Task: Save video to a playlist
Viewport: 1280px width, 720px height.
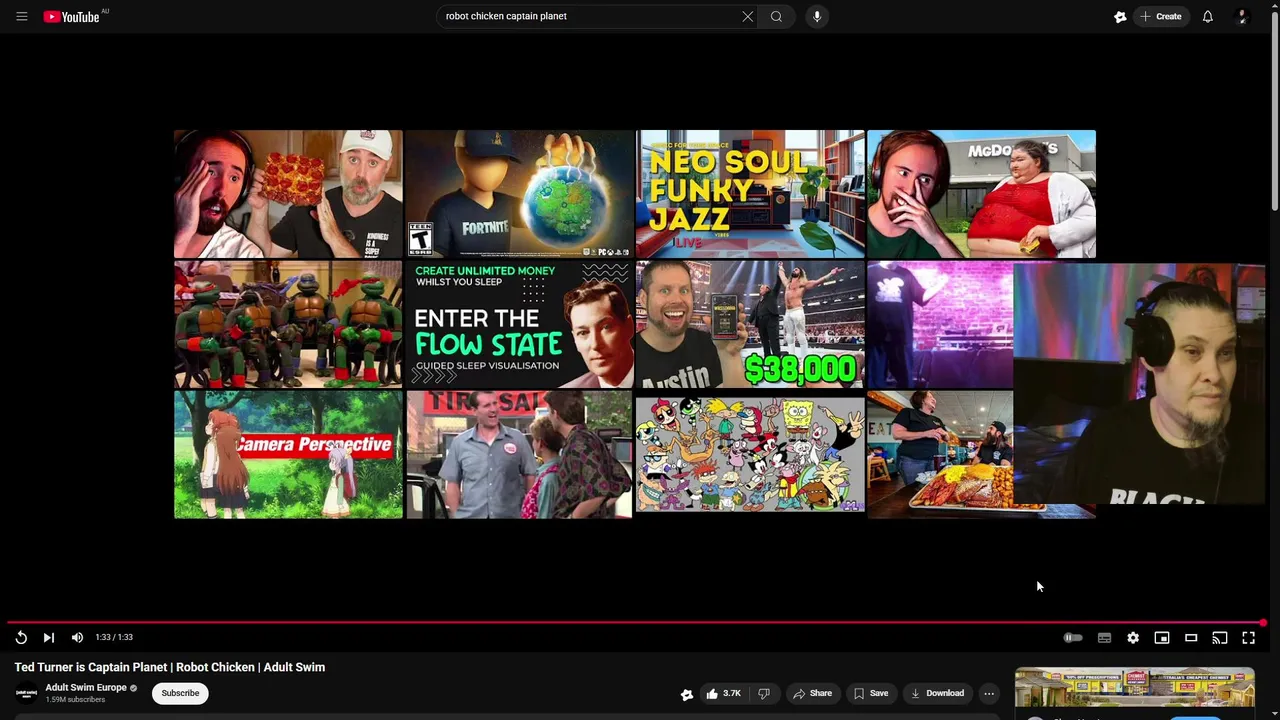Action: (x=871, y=693)
